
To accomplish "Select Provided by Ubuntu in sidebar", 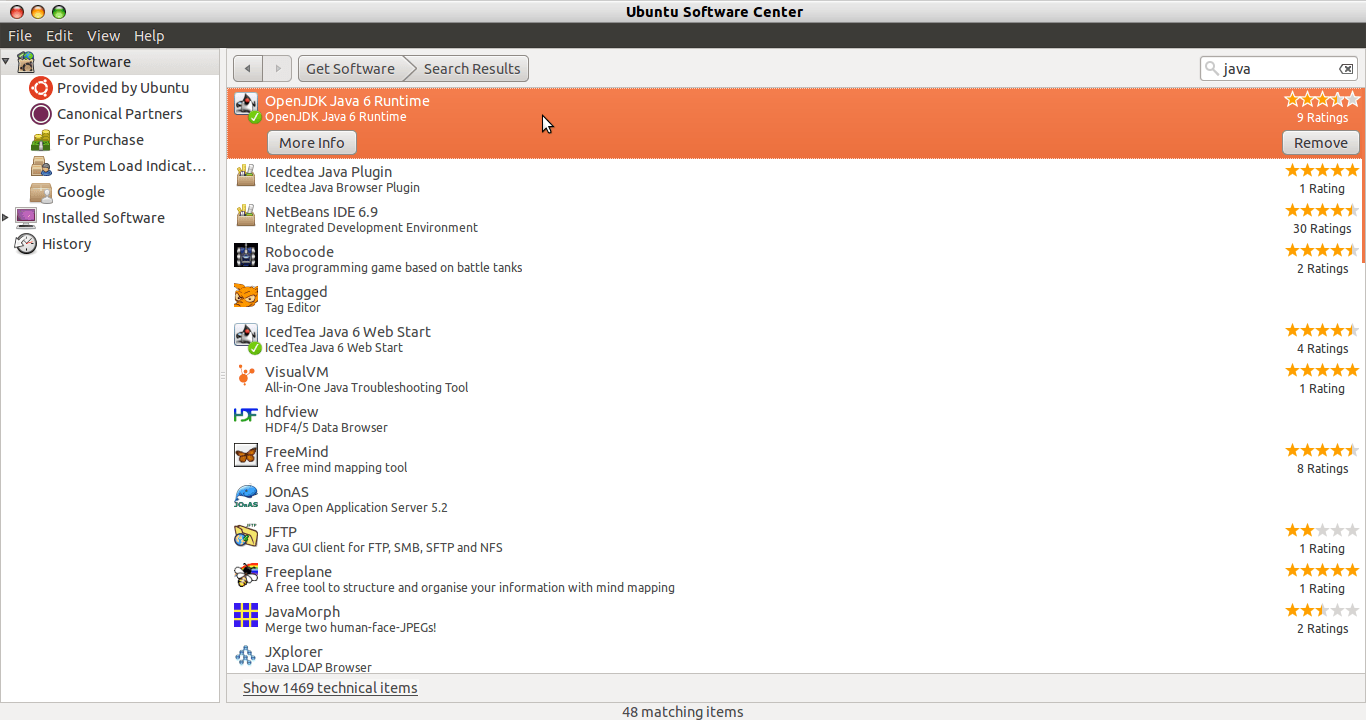I will tap(123, 88).
